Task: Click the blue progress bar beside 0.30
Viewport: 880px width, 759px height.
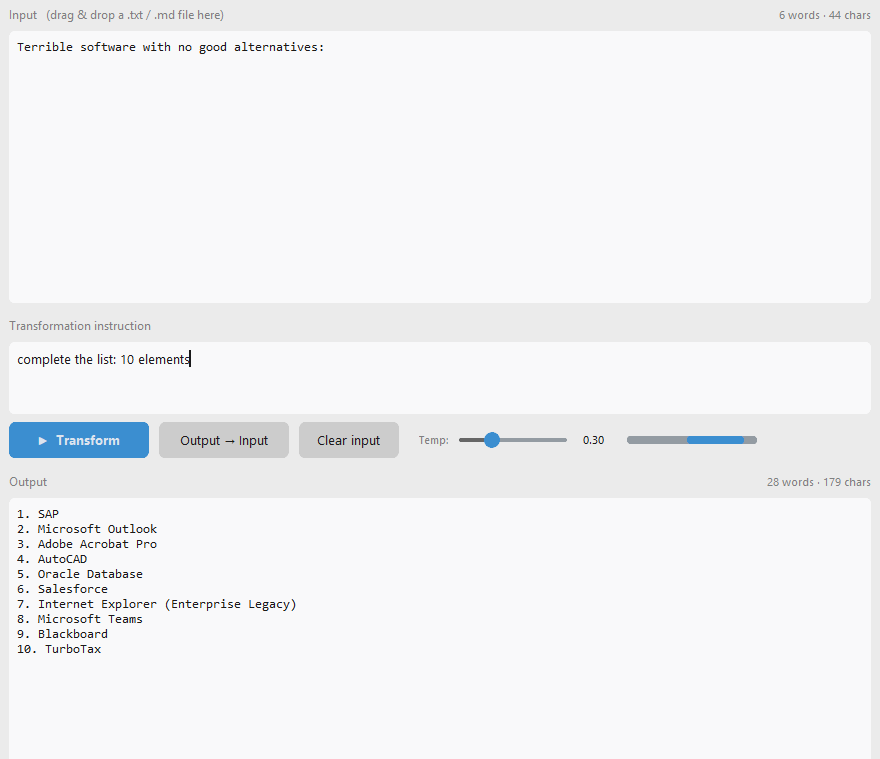Action: tap(691, 440)
